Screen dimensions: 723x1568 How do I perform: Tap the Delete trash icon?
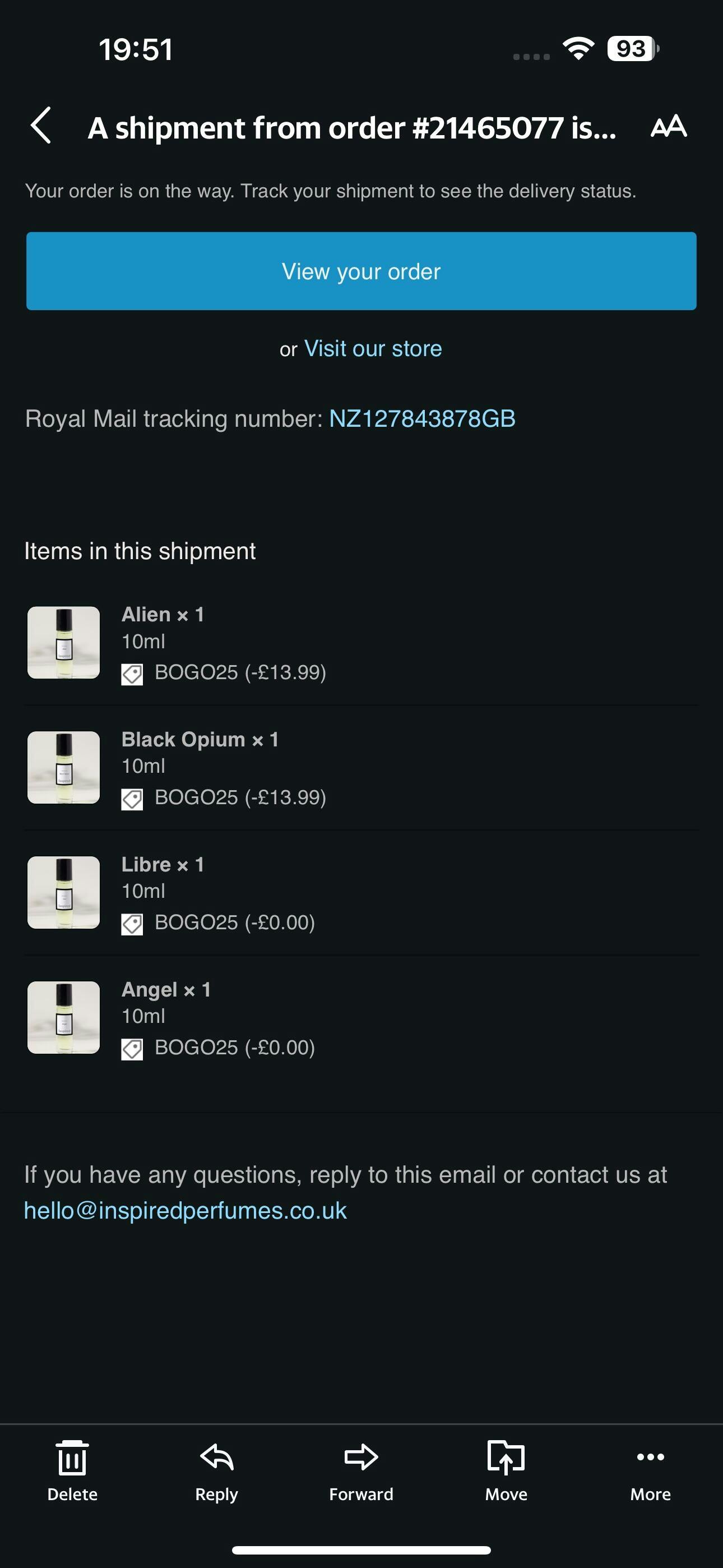(x=72, y=1459)
